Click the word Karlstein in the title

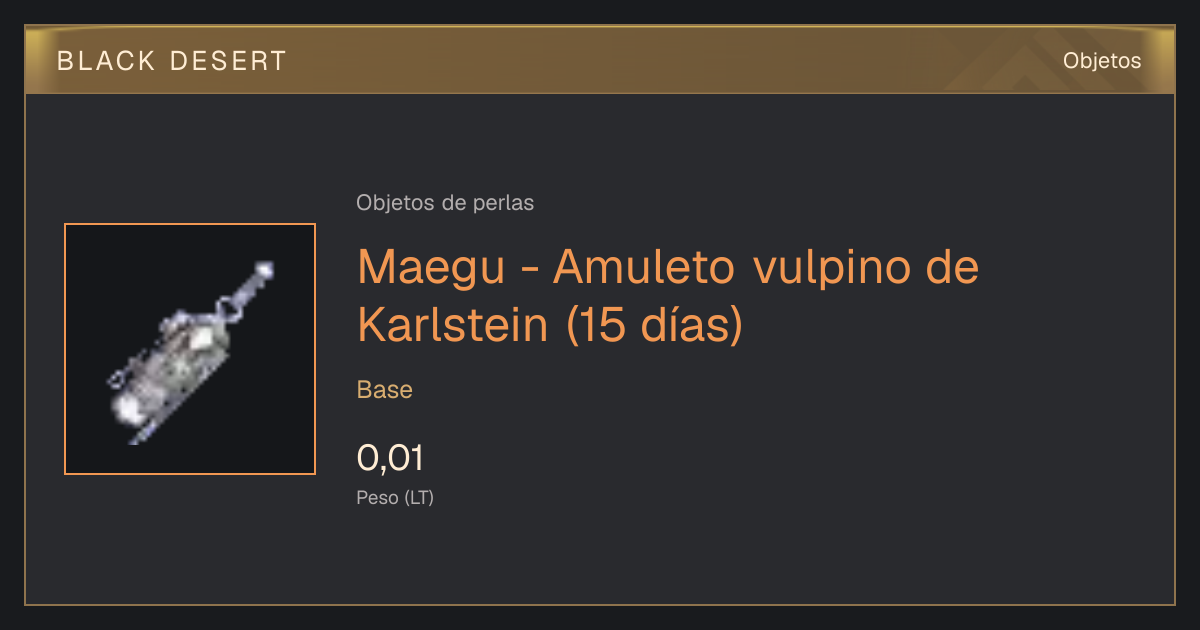click(x=453, y=326)
